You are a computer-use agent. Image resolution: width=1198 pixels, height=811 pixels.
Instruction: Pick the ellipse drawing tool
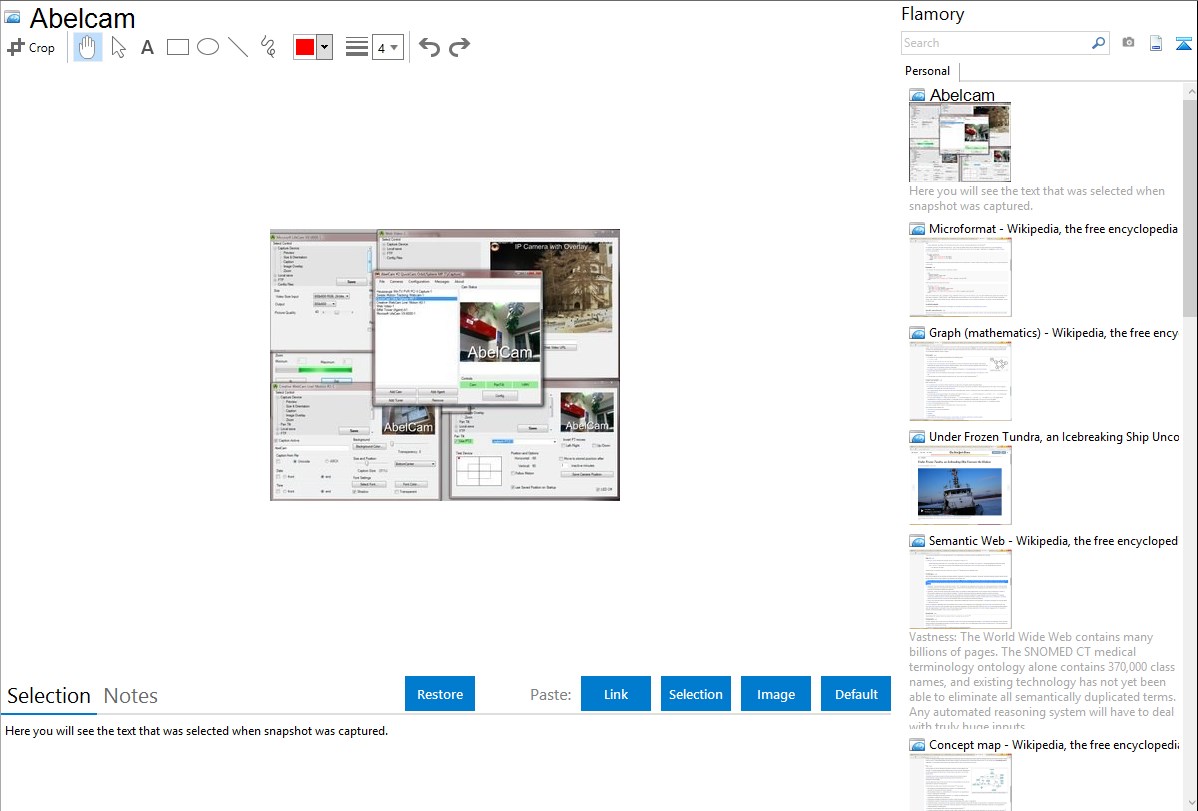coord(208,47)
